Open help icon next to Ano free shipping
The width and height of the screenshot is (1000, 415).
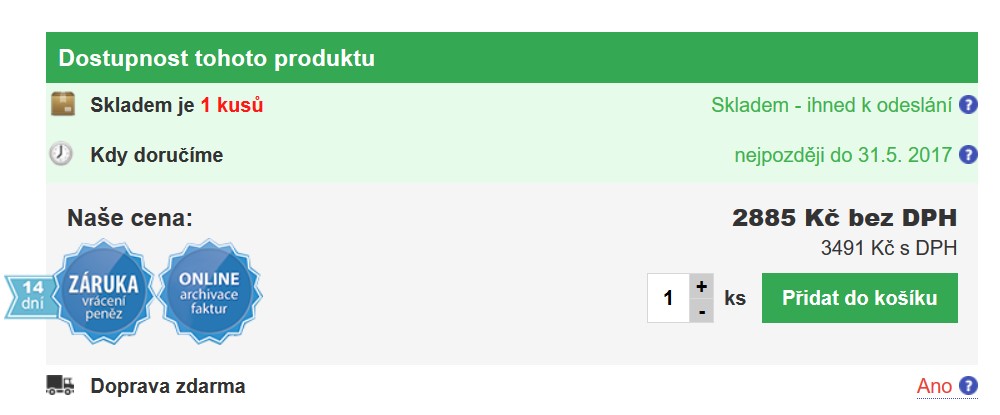tap(968, 386)
